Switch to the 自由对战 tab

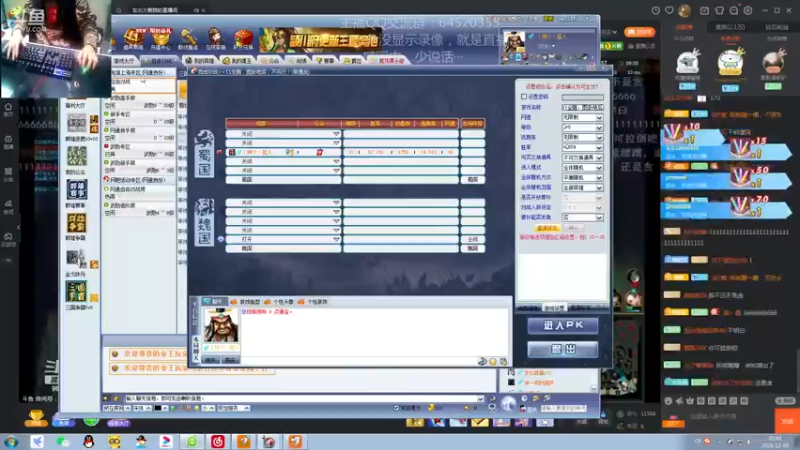pos(158,61)
